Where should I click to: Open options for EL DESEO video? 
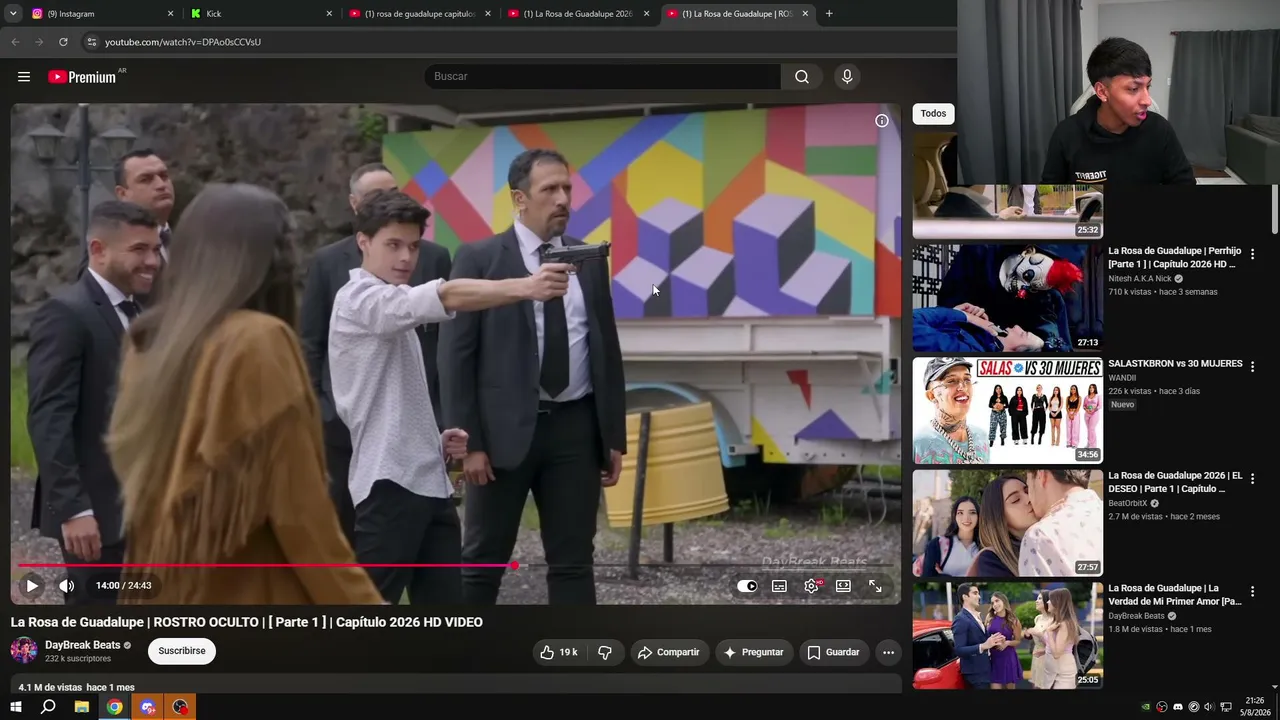(1252, 479)
